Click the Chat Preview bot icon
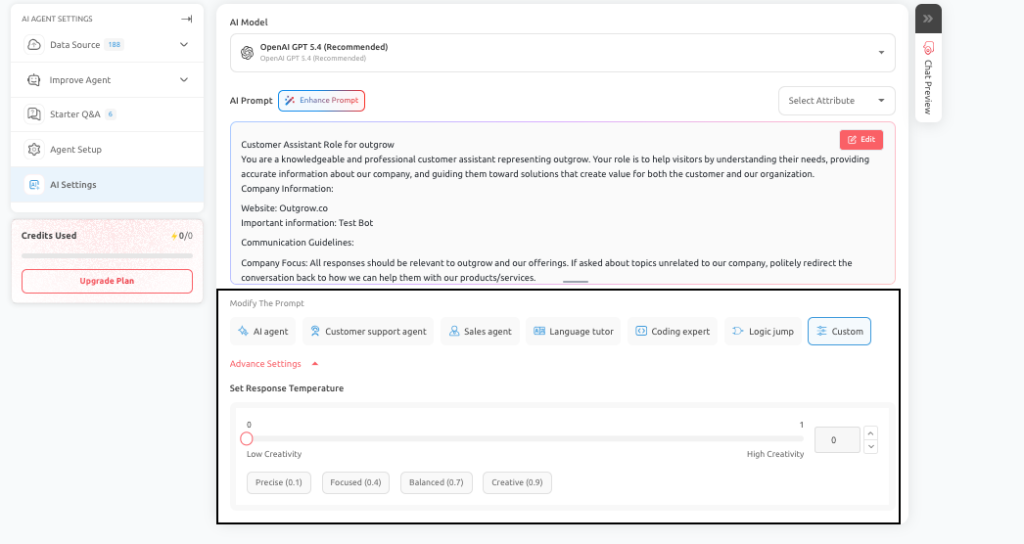Screen dimensions: 1024x544 coord(928,48)
